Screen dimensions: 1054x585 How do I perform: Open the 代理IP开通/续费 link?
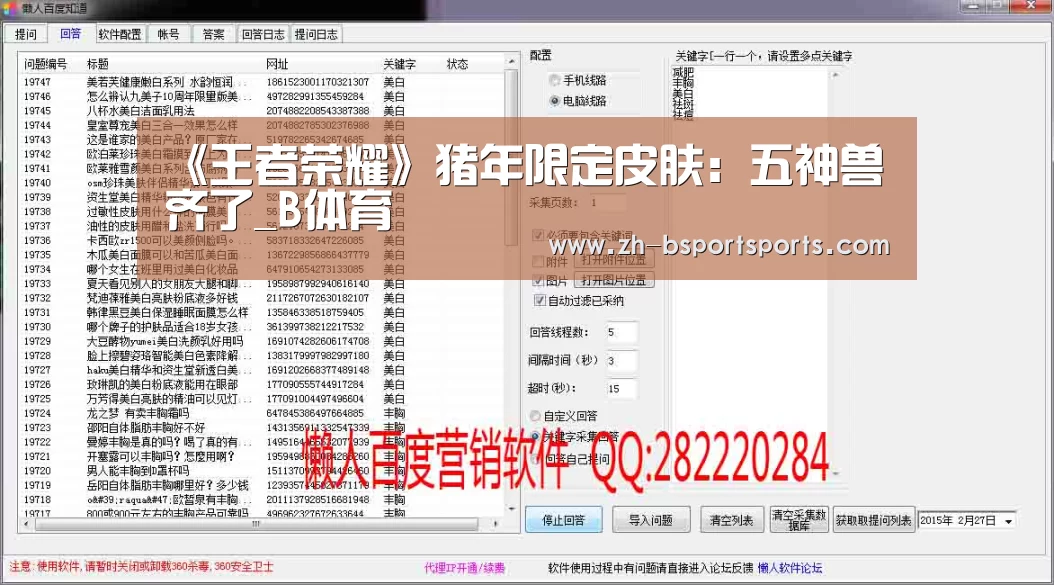(x=464, y=568)
